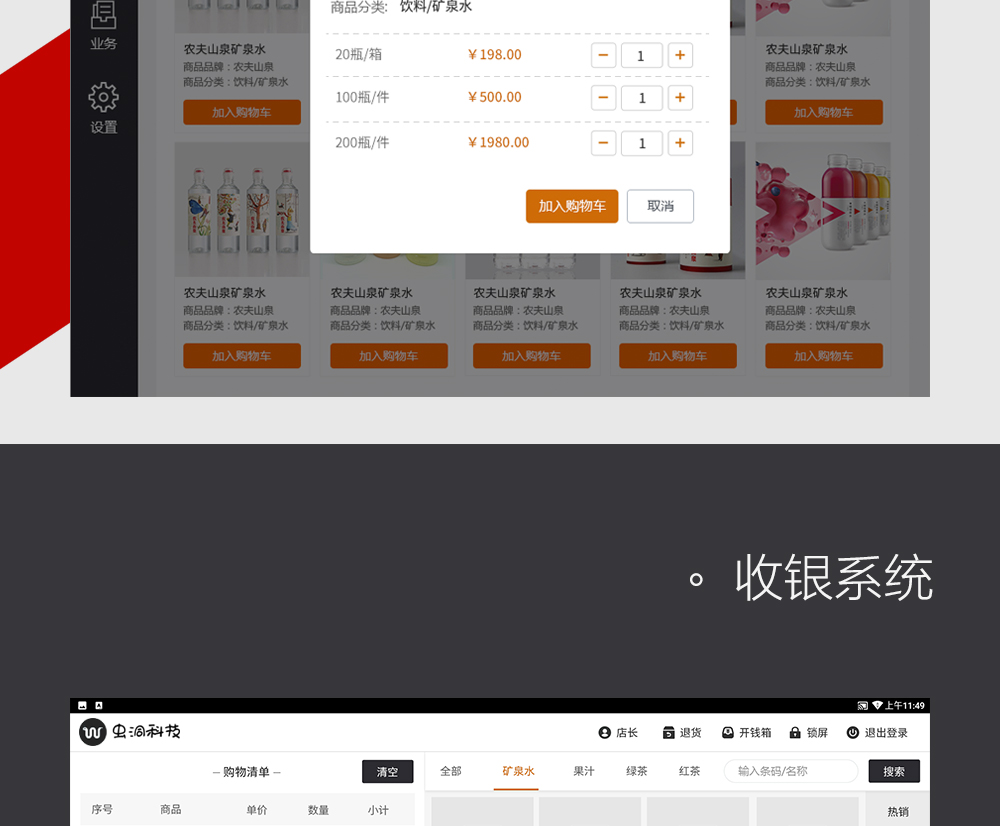Open the cash drawer with 开钱箱
This screenshot has height=826, width=1000.
[x=746, y=733]
